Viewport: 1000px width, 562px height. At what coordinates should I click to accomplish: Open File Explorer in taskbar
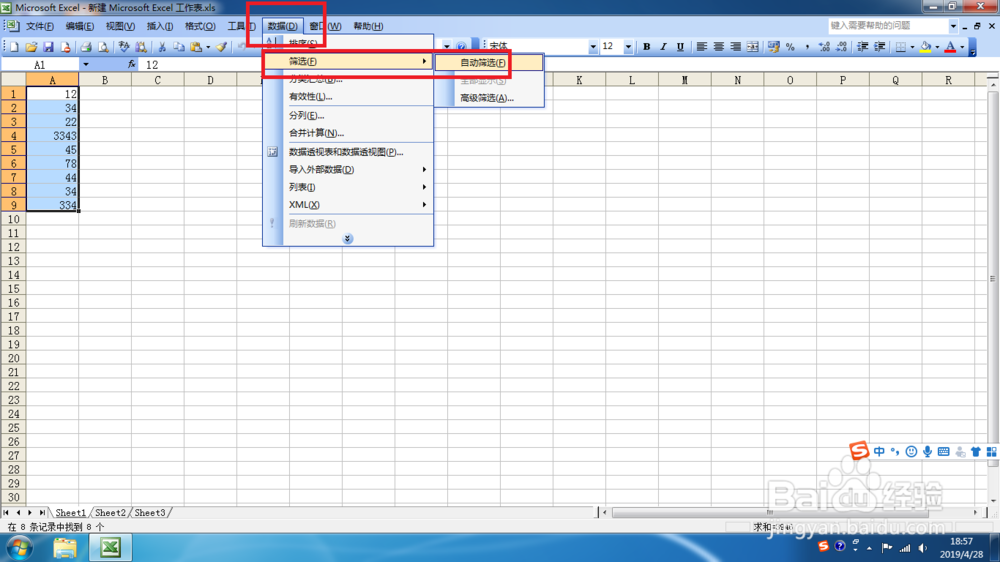coord(64,548)
